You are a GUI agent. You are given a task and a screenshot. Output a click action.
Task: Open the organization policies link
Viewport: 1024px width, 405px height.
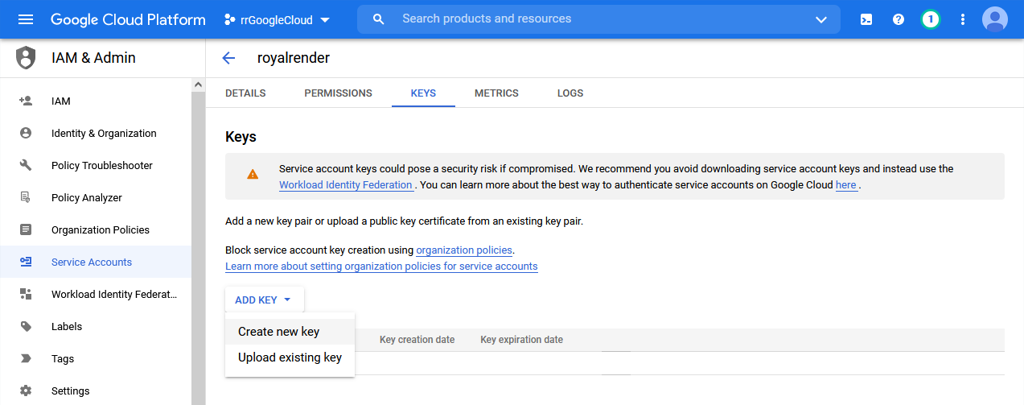[x=464, y=250]
